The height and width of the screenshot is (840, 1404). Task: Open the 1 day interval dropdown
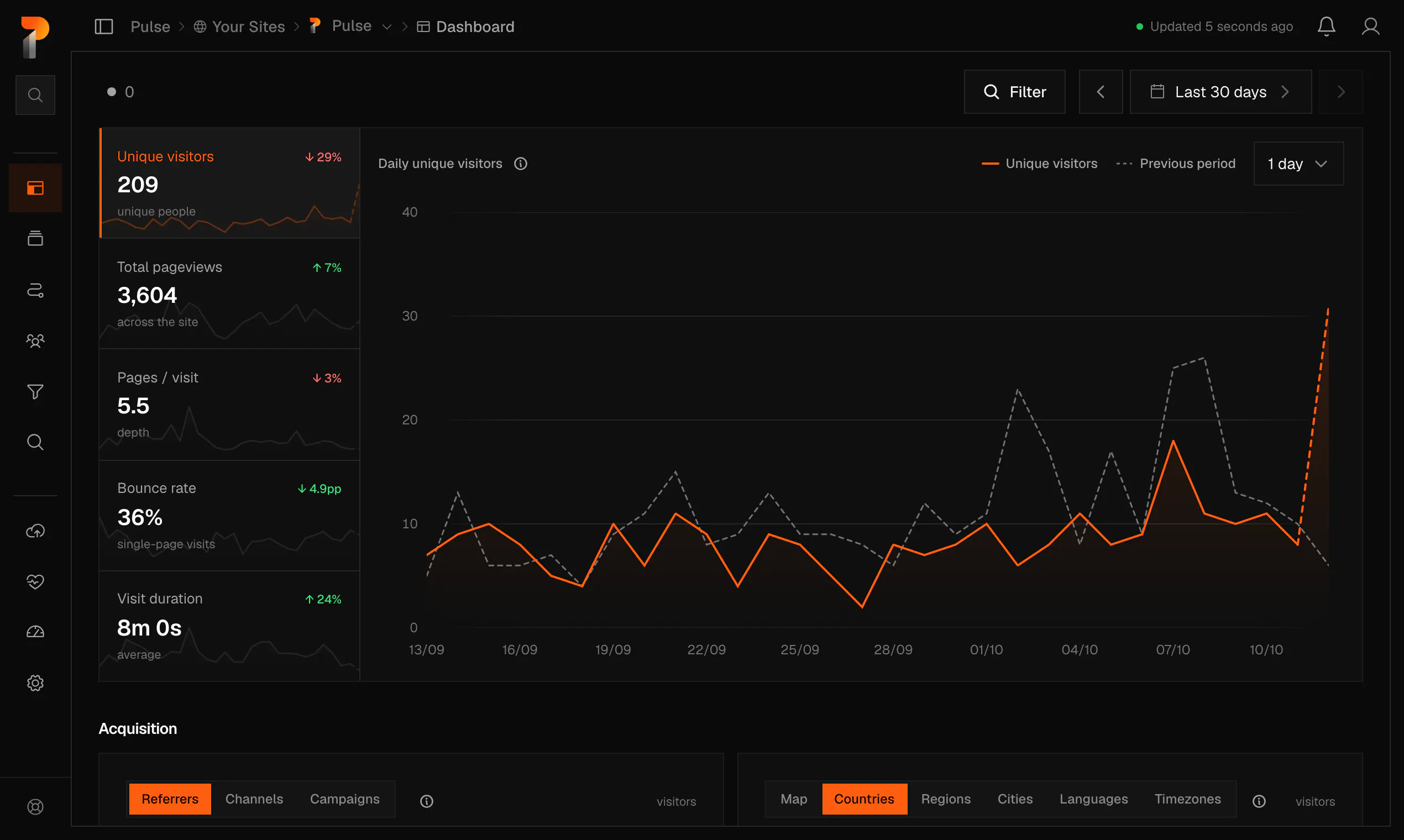[x=1298, y=164]
